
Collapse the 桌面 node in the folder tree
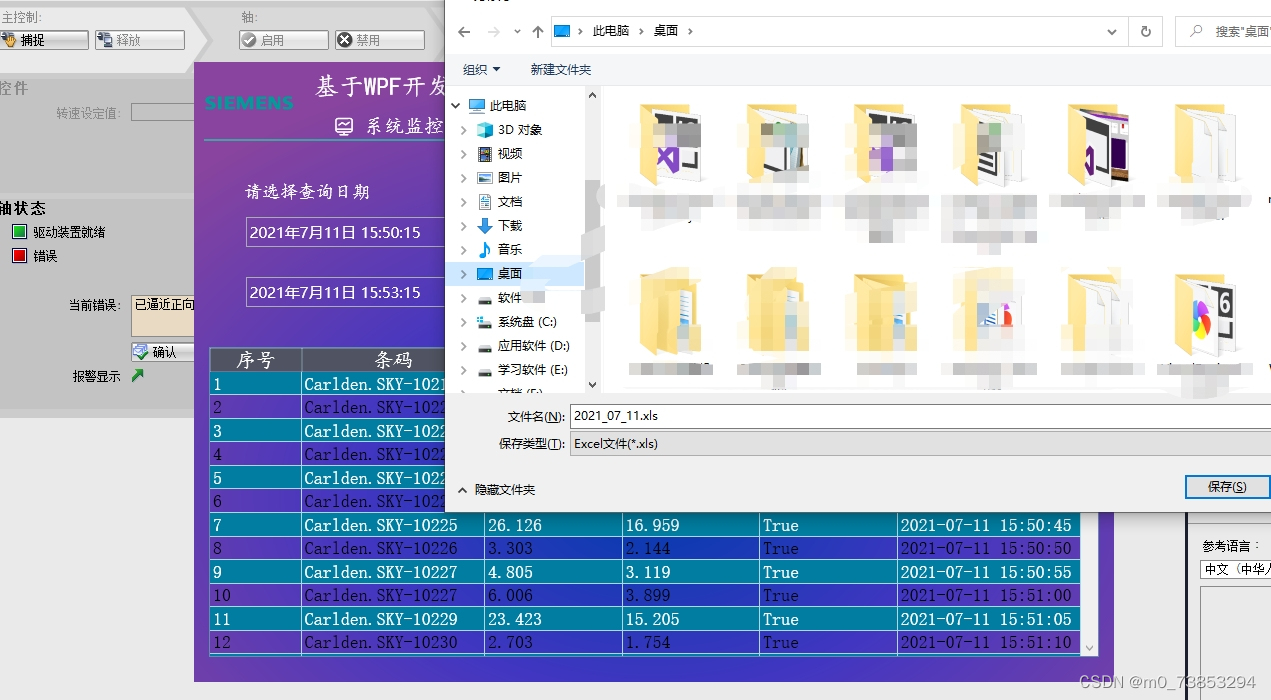(463, 273)
